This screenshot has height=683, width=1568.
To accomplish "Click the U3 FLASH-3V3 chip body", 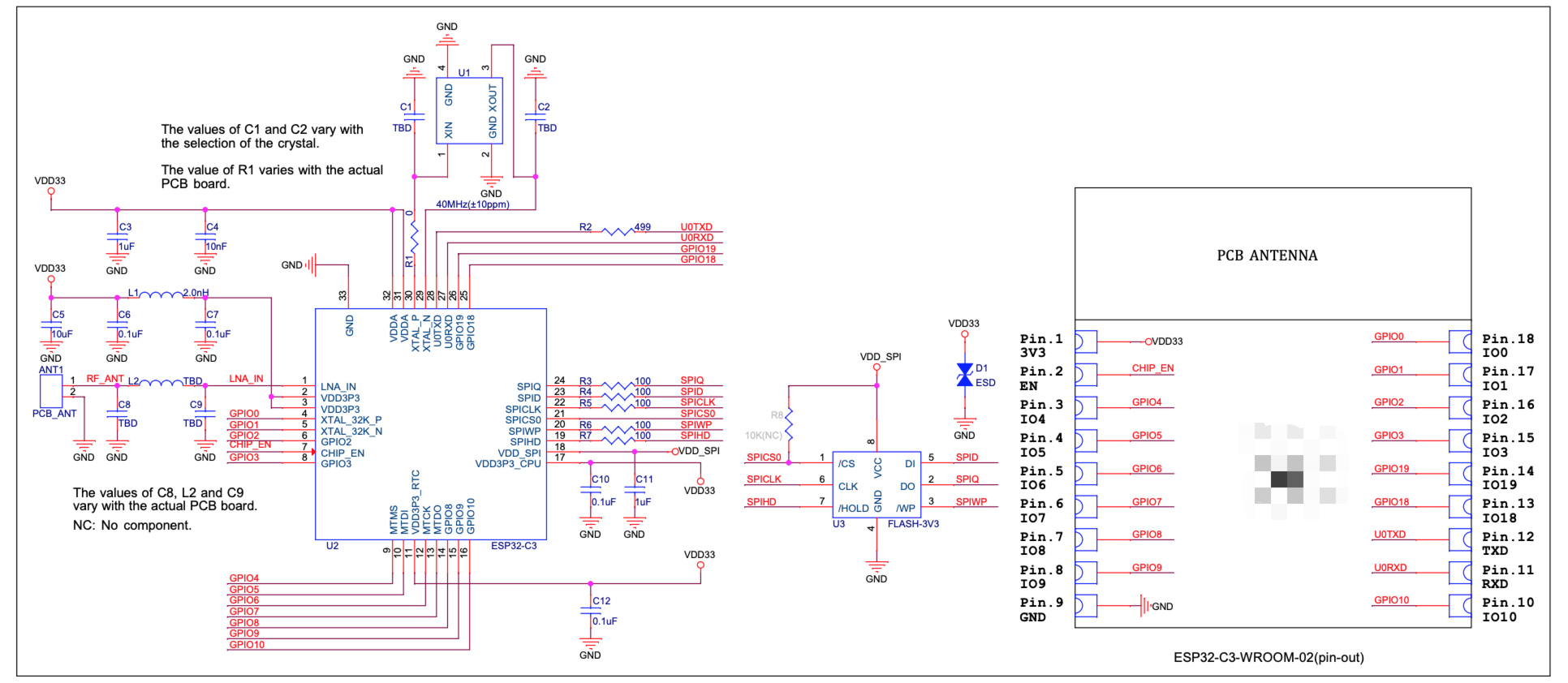I will 876,485.
